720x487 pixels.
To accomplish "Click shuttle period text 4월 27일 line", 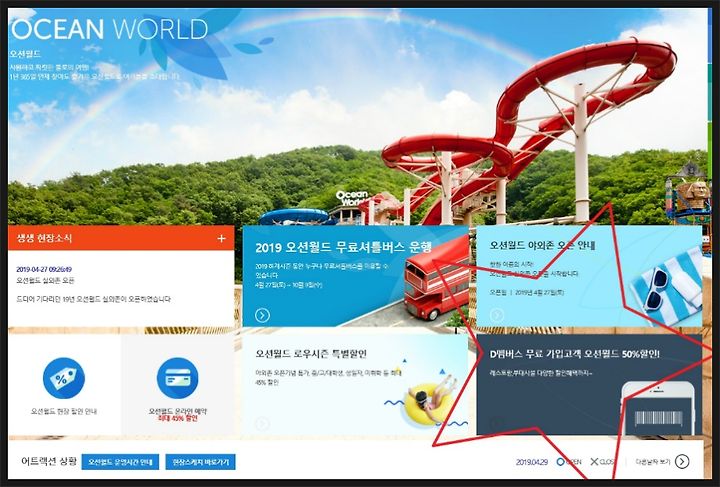I will coord(289,285).
